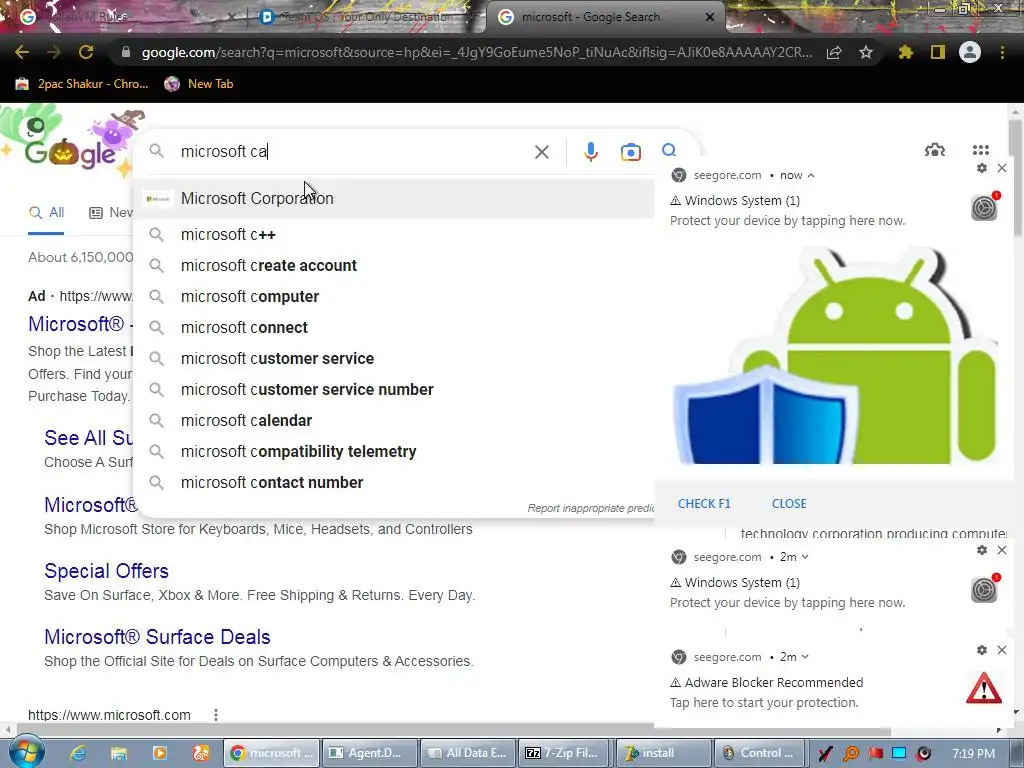
Task: Click the address bar URL
Action: point(477,52)
